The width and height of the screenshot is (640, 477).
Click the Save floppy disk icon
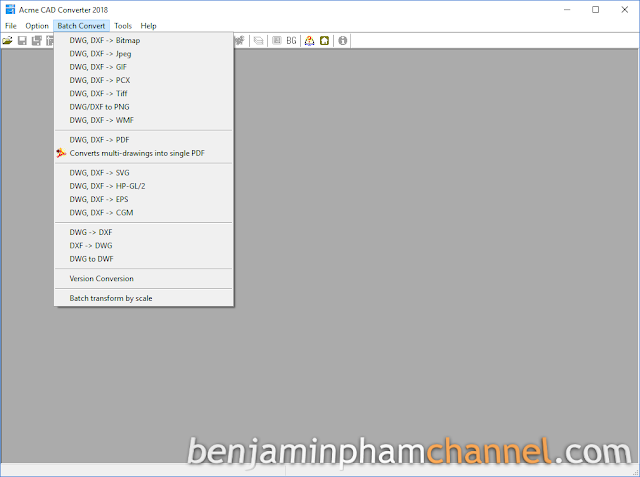[x=22, y=40]
